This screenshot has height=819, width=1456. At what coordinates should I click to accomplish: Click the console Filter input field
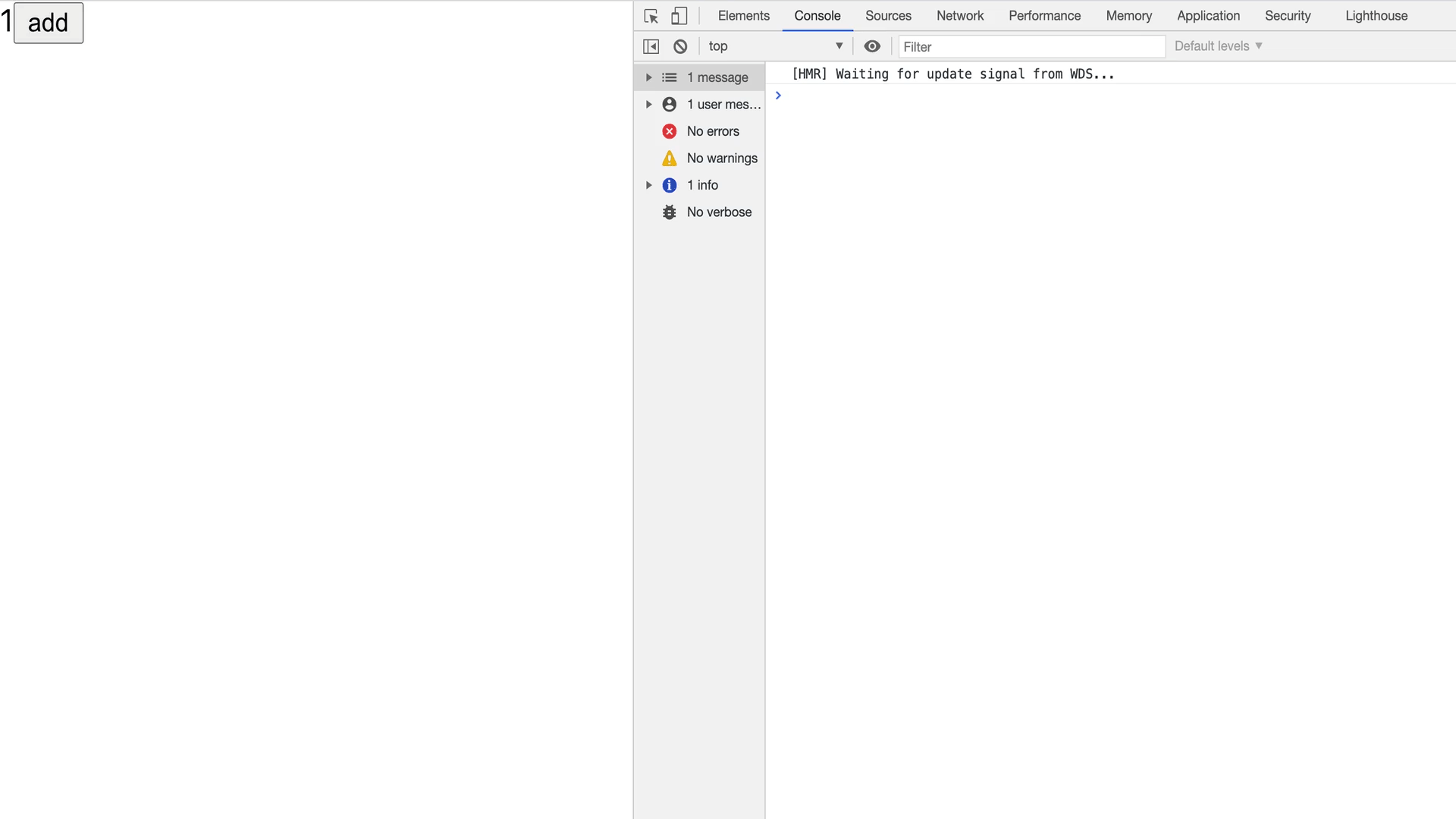pos(1031,47)
